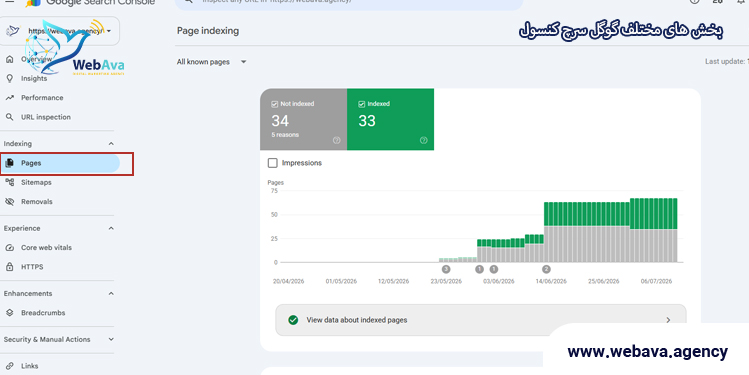Go to the Removals section
The height and width of the screenshot is (375, 749).
pos(37,202)
